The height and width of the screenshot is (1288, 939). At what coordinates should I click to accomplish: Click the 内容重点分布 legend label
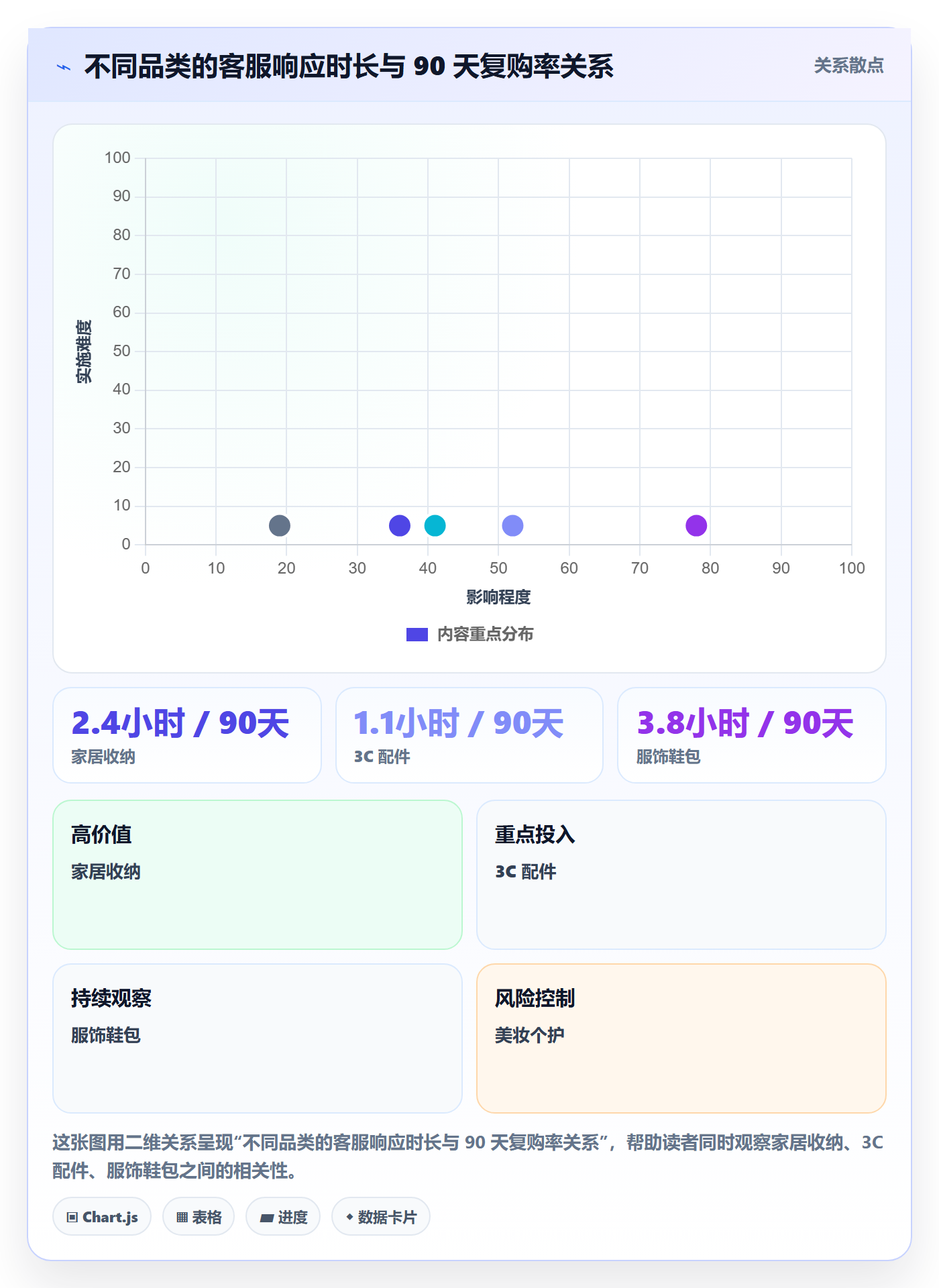tap(485, 635)
